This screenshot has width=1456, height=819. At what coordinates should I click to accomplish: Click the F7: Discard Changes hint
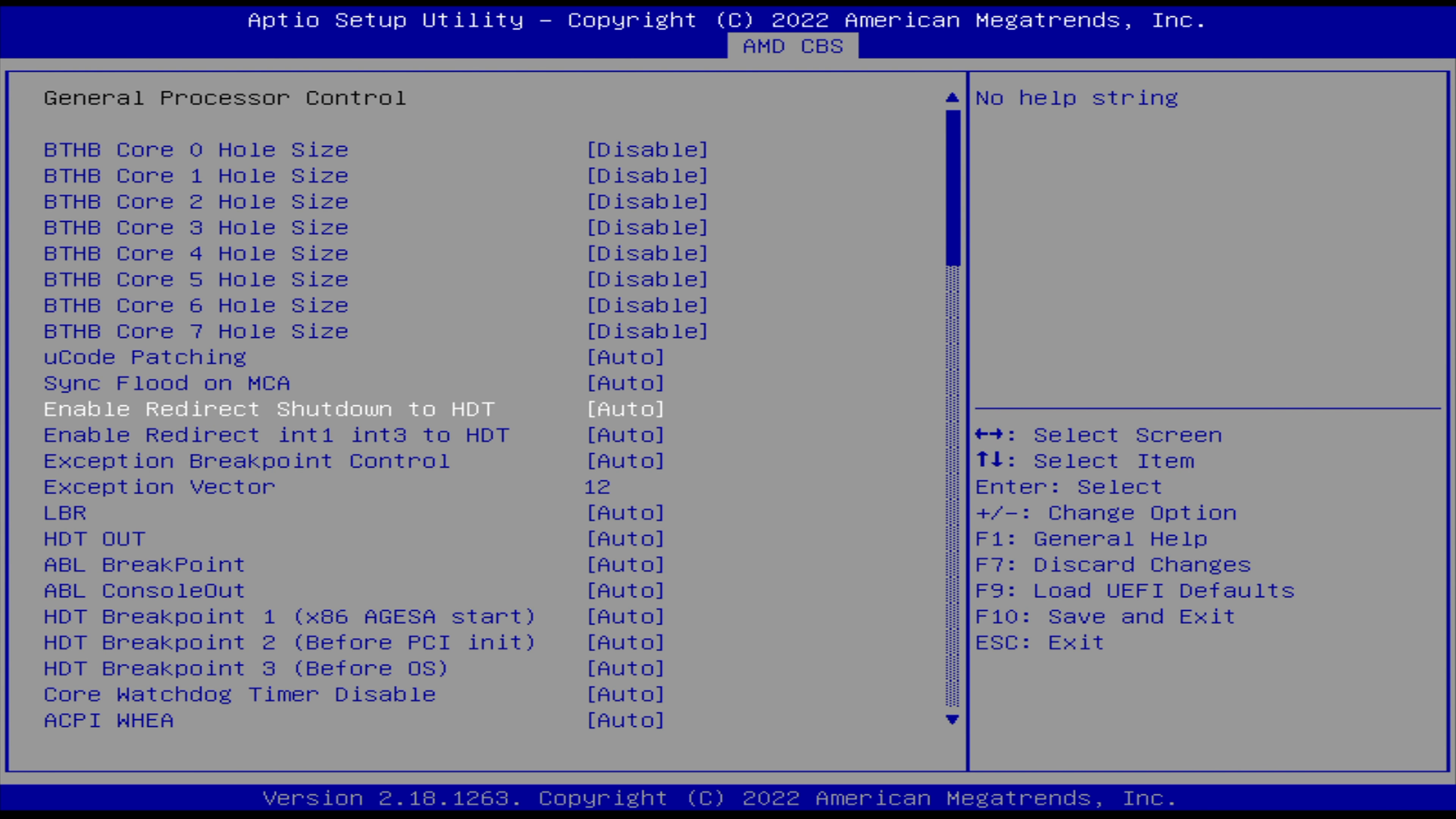pos(1114,565)
